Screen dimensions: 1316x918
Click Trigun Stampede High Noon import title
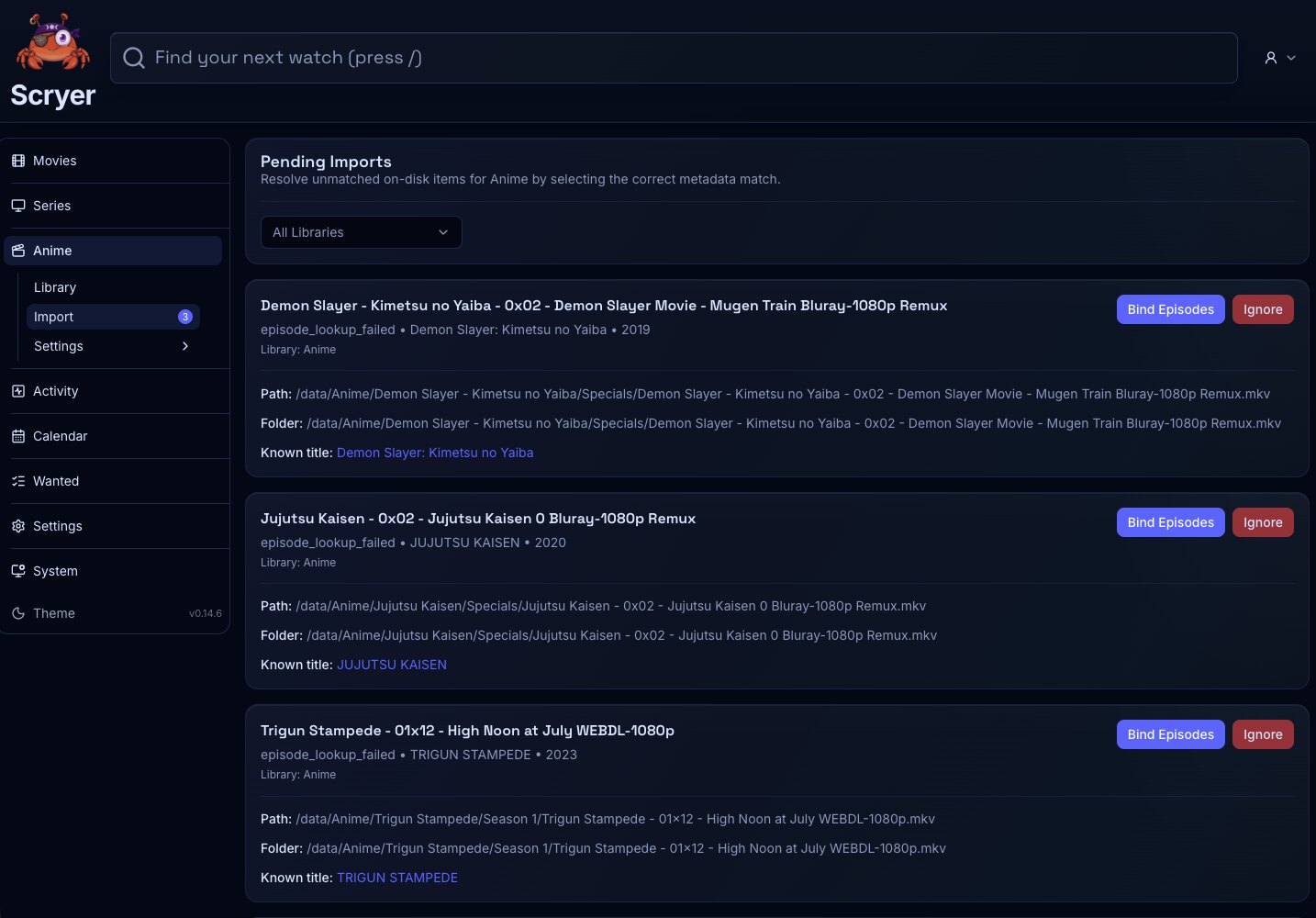pyautogui.click(x=467, y=731)
